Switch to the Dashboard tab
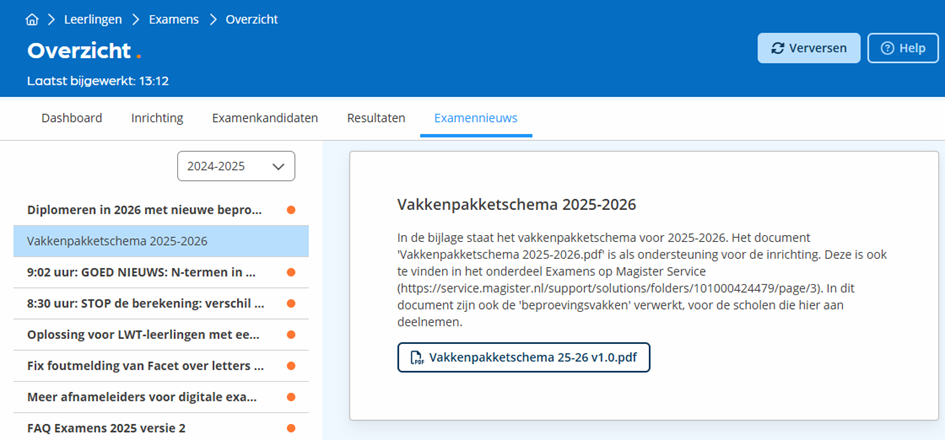The height and width of the screenshot is (440, 945). [x=72, y=118]
